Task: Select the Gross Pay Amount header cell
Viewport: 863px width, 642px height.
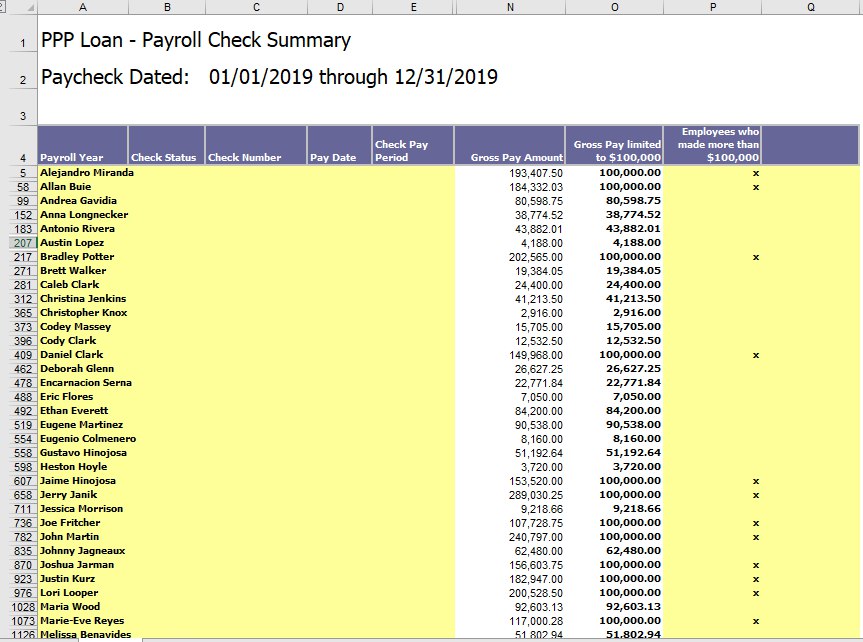Action: coord(509,145)
